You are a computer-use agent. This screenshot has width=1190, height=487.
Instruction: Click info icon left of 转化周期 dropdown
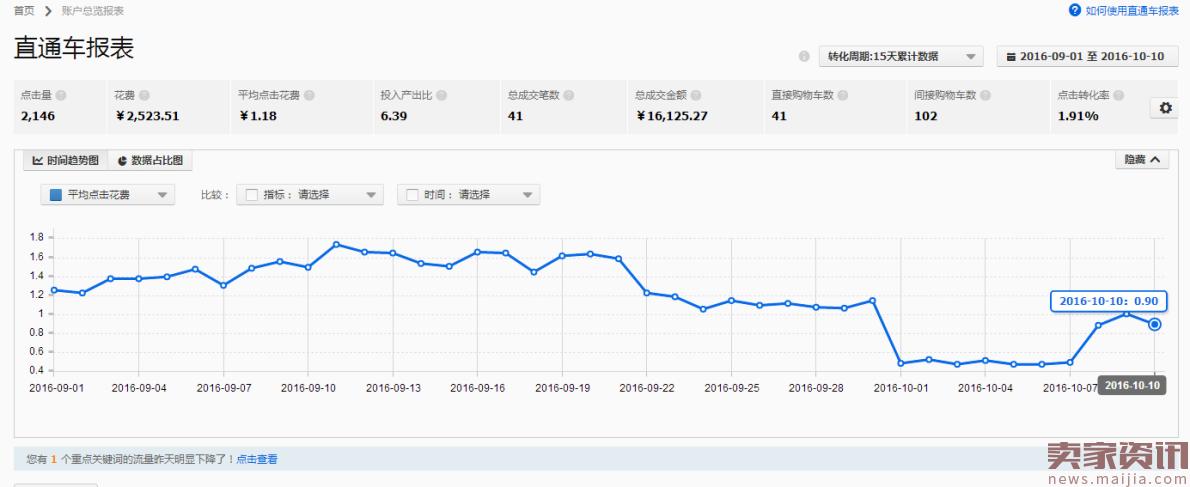[x=804, y=56]
